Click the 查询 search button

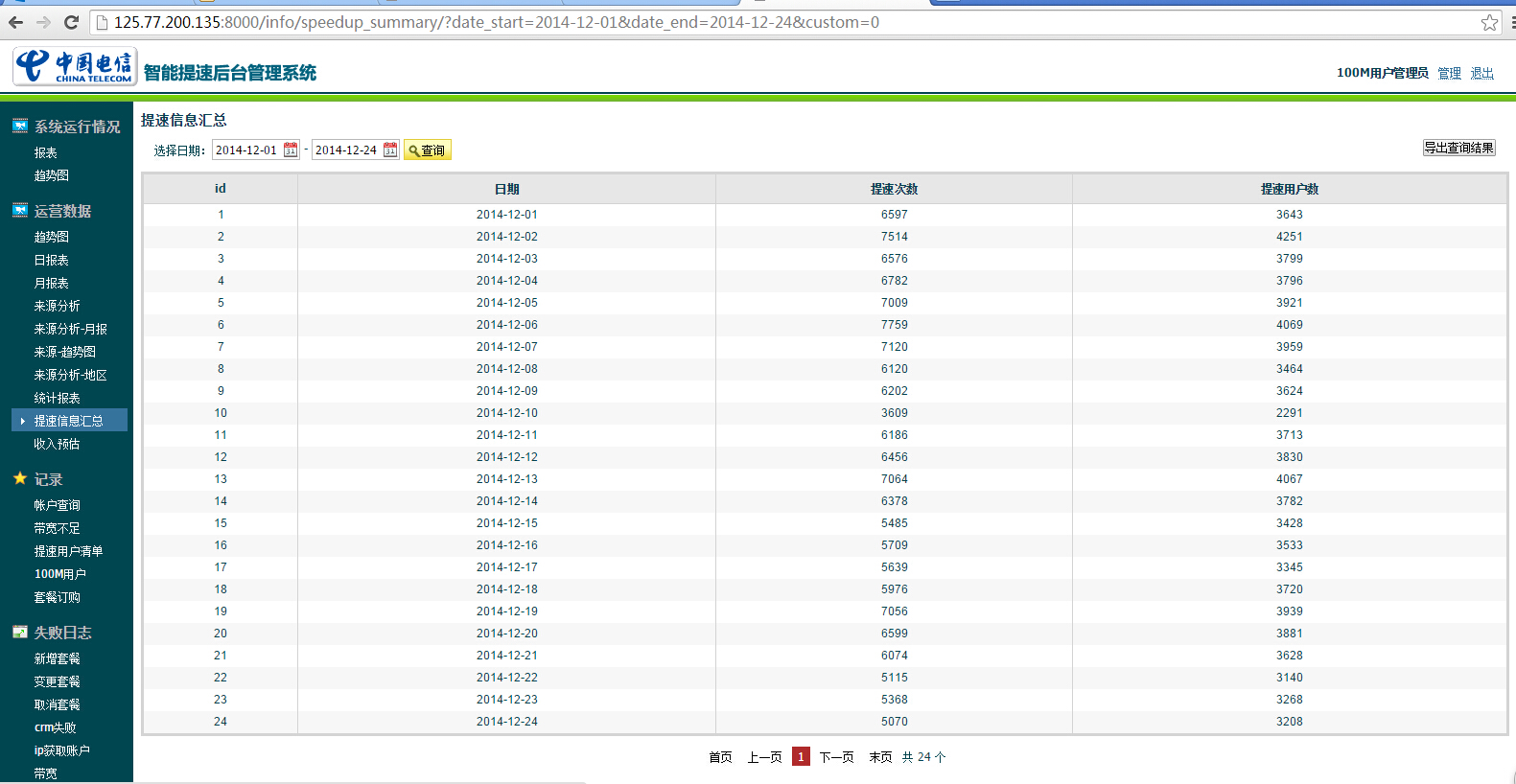coord(427,150)
